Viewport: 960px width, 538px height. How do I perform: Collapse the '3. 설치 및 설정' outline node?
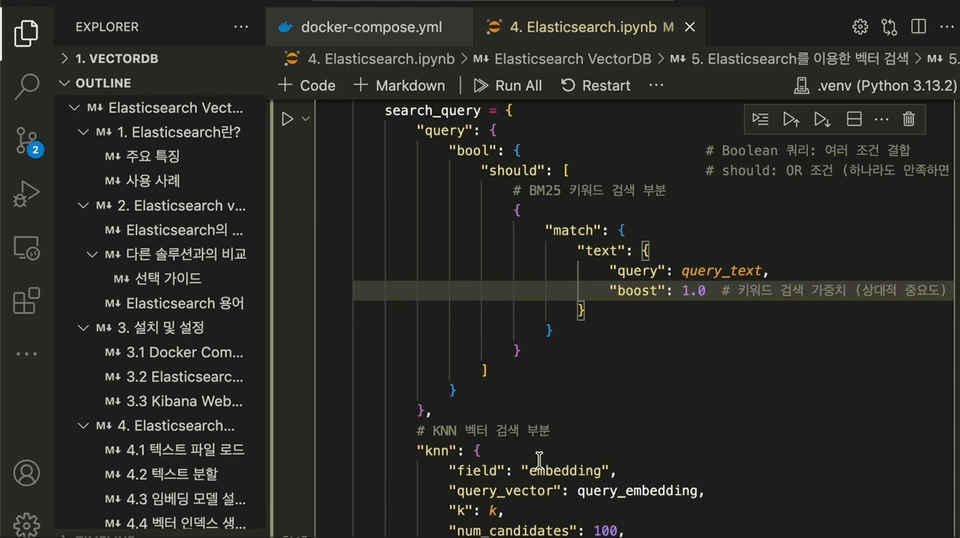pos(83,328)
